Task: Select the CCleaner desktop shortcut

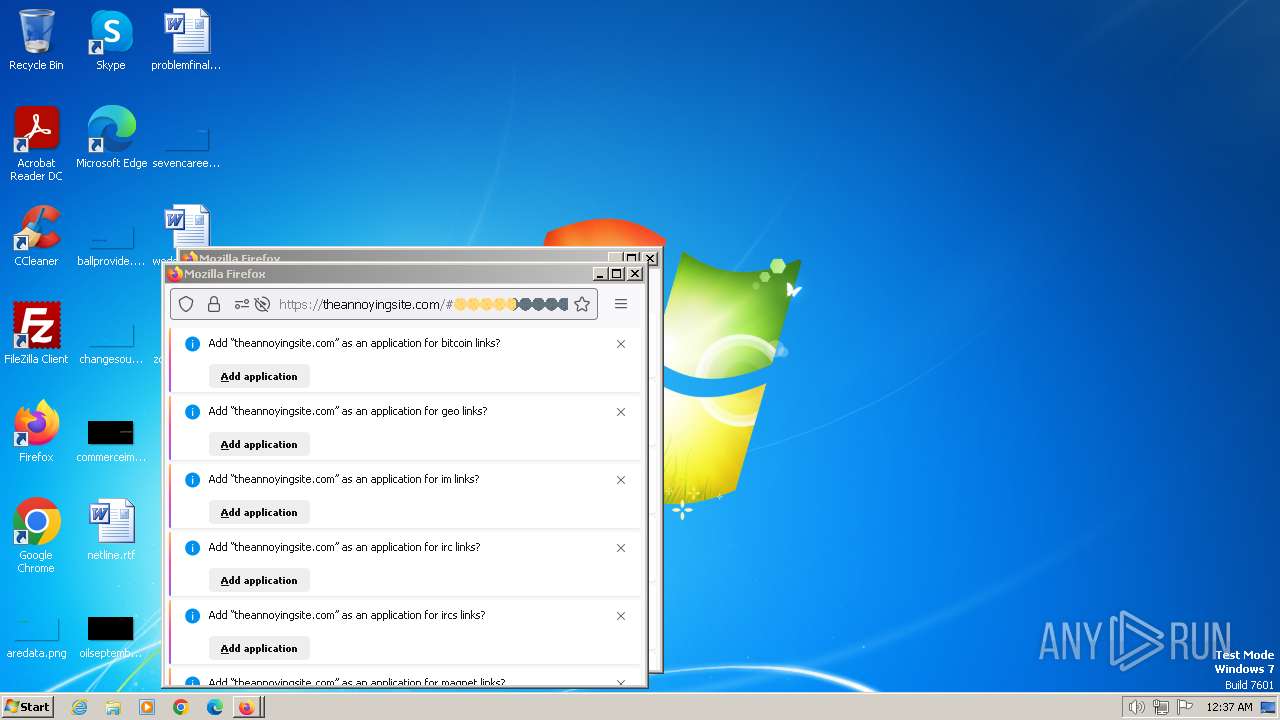Action: 36,236
